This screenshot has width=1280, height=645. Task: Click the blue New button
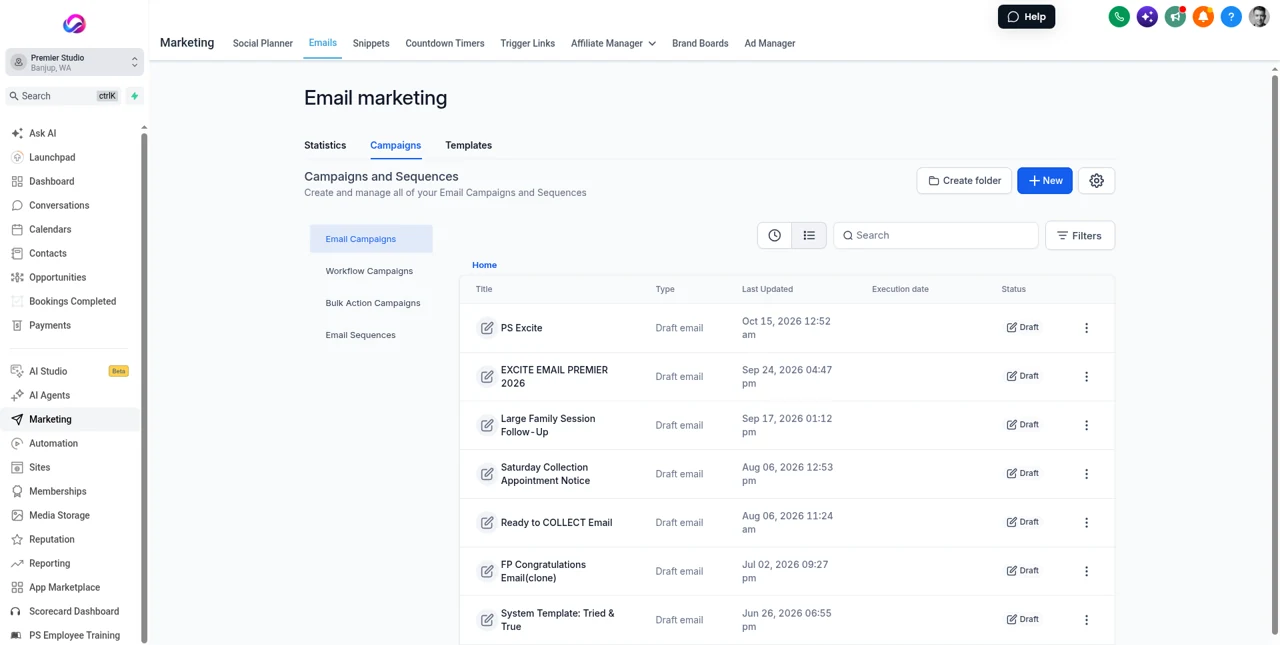pos(1045,181)
